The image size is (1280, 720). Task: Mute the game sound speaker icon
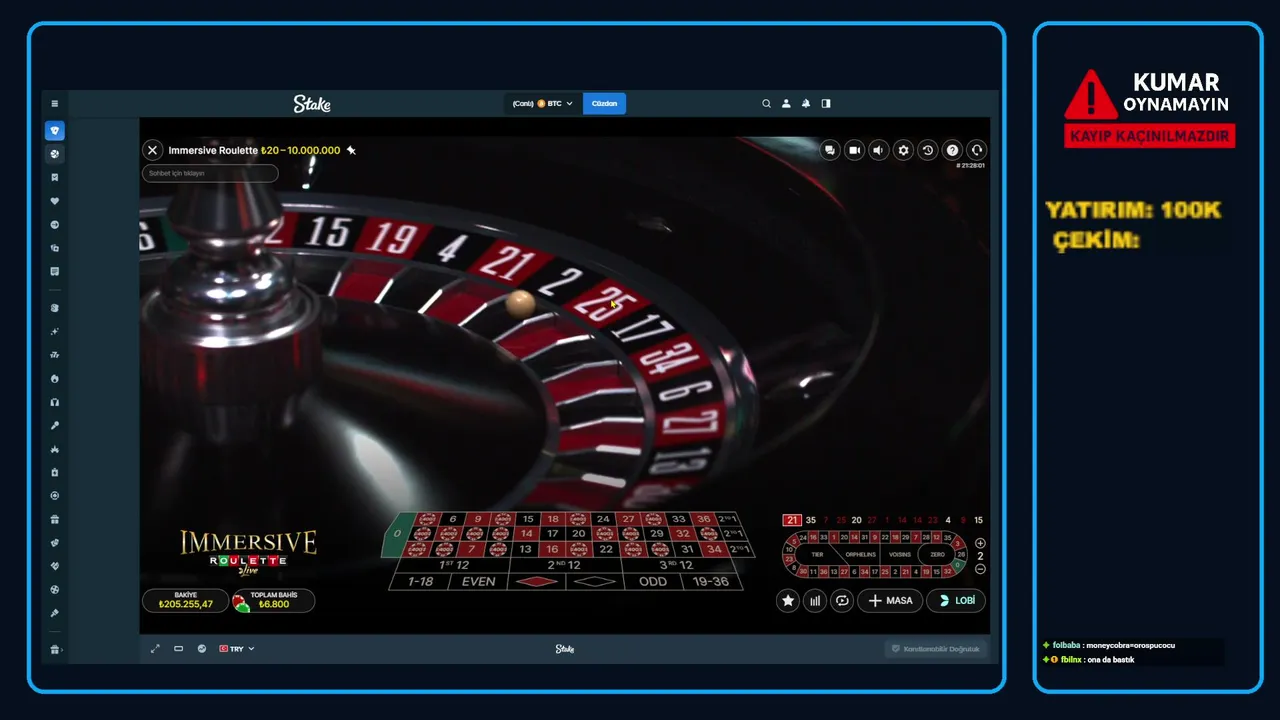pos(879,150)
